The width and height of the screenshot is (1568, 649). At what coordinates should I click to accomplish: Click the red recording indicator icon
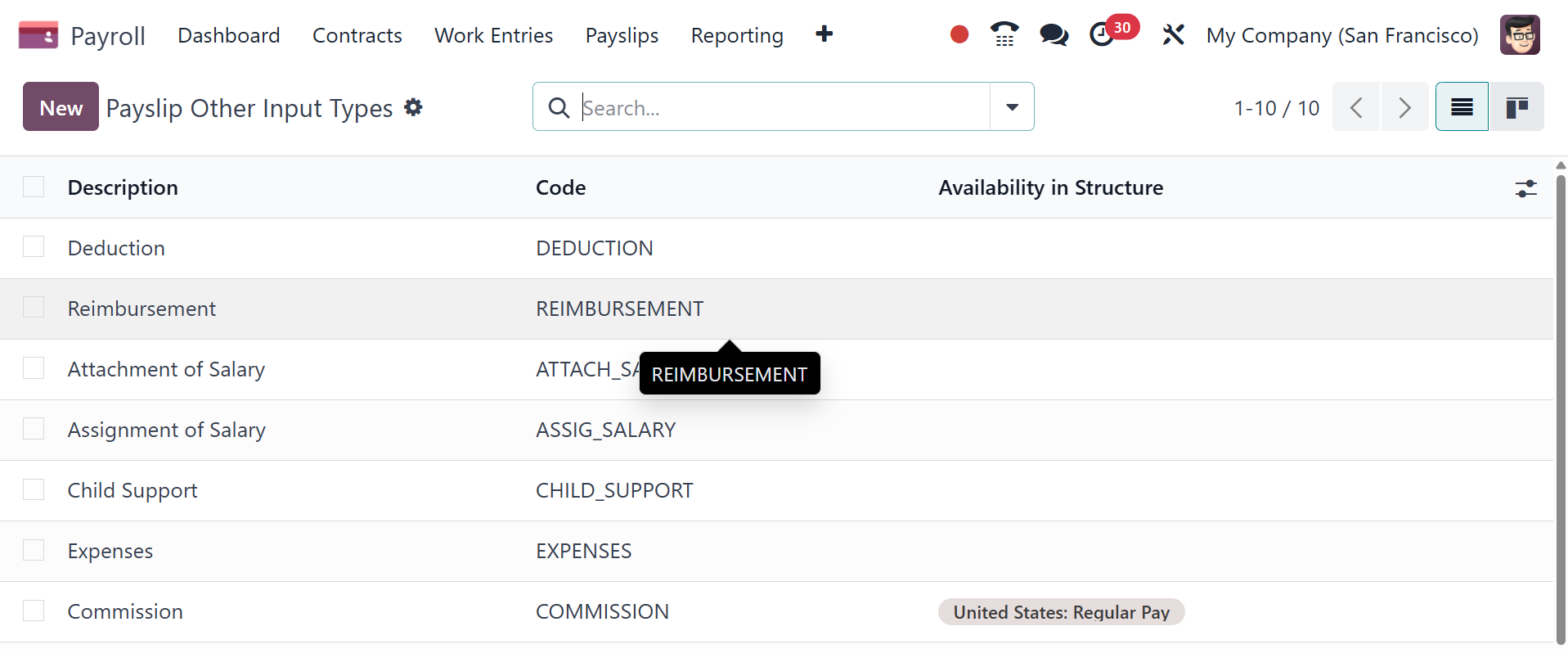pos(959,34)
